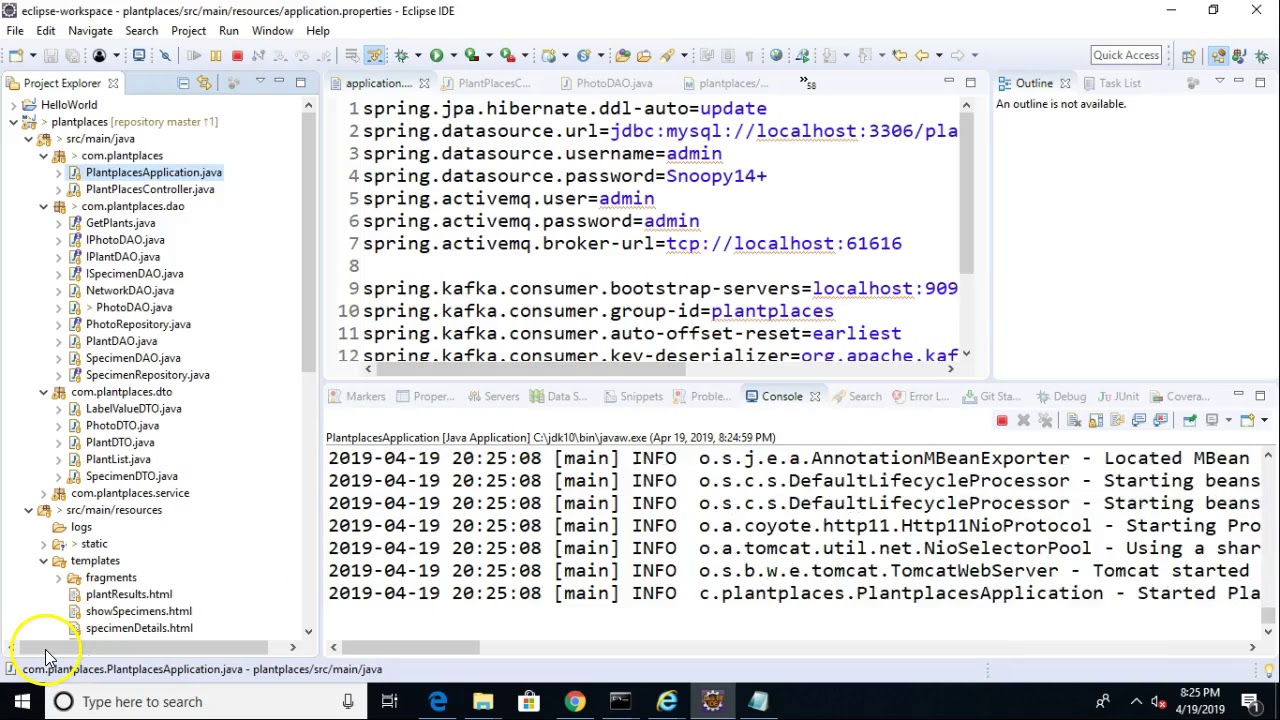Click the Open Perspective icon
The image size is (1280, 720).
coord(1188,56)
